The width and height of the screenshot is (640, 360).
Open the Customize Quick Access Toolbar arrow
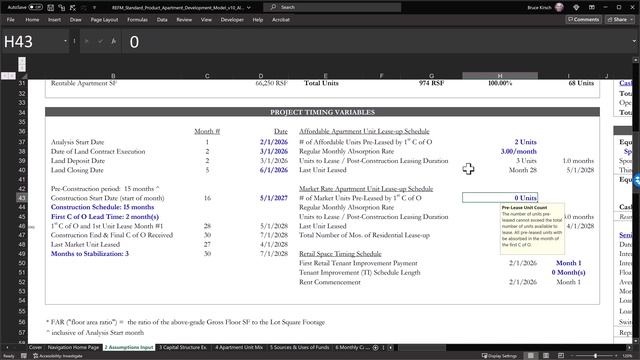(94, 7)
